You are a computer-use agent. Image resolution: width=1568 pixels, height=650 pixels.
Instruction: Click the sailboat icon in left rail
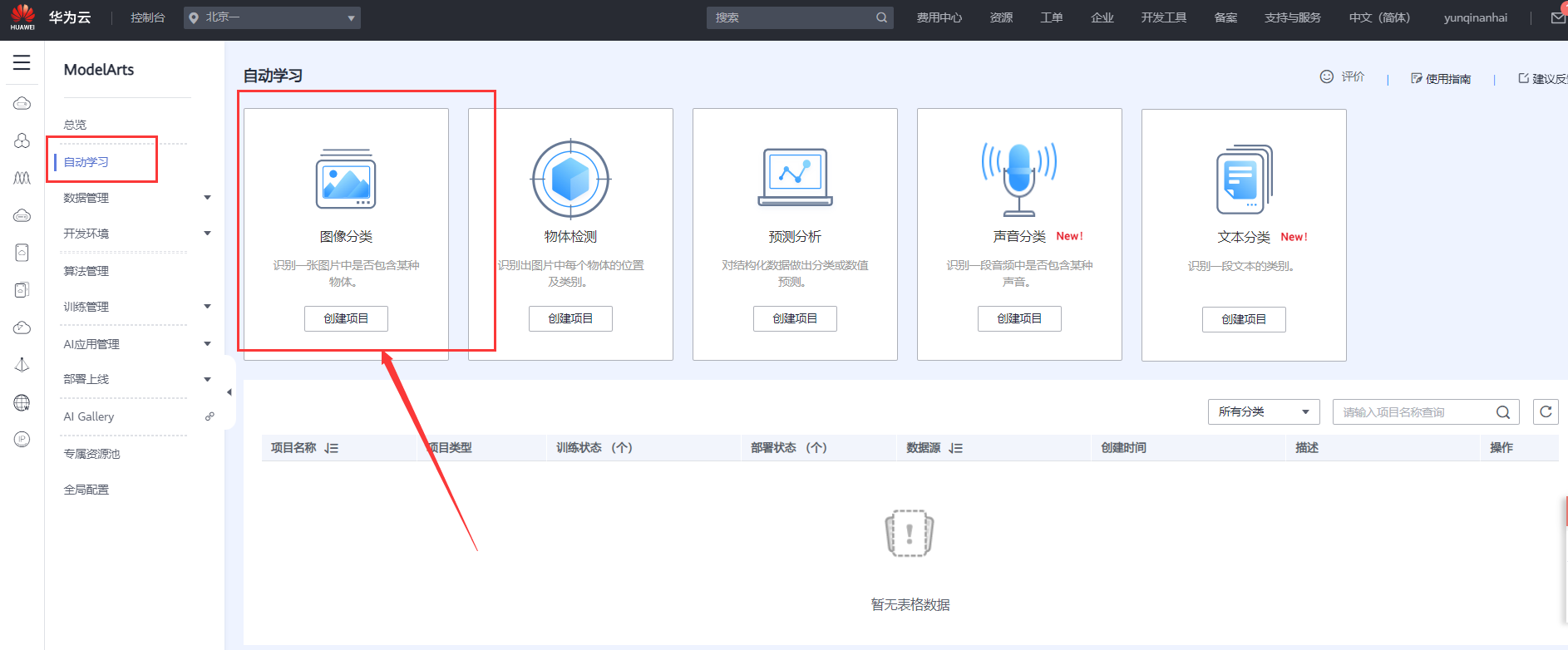[x=22, y=365]
